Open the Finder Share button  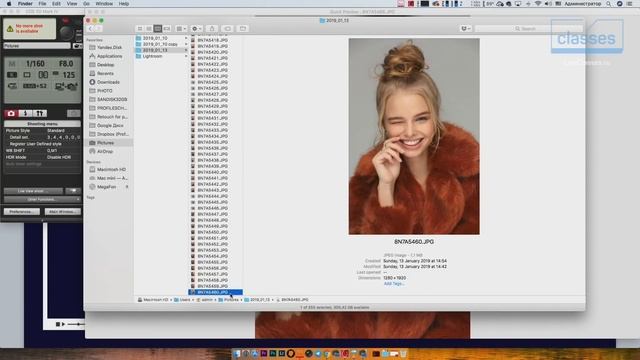[212, 29]
